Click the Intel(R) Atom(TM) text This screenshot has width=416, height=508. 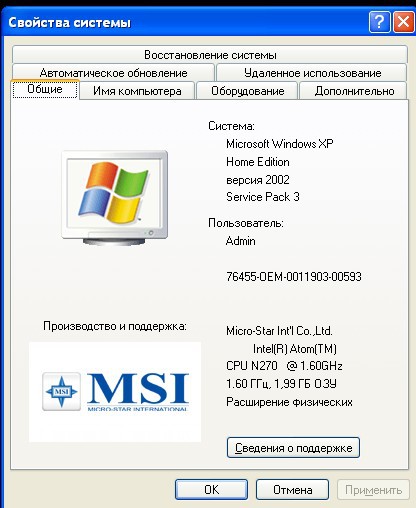click(x=295, y=349)
